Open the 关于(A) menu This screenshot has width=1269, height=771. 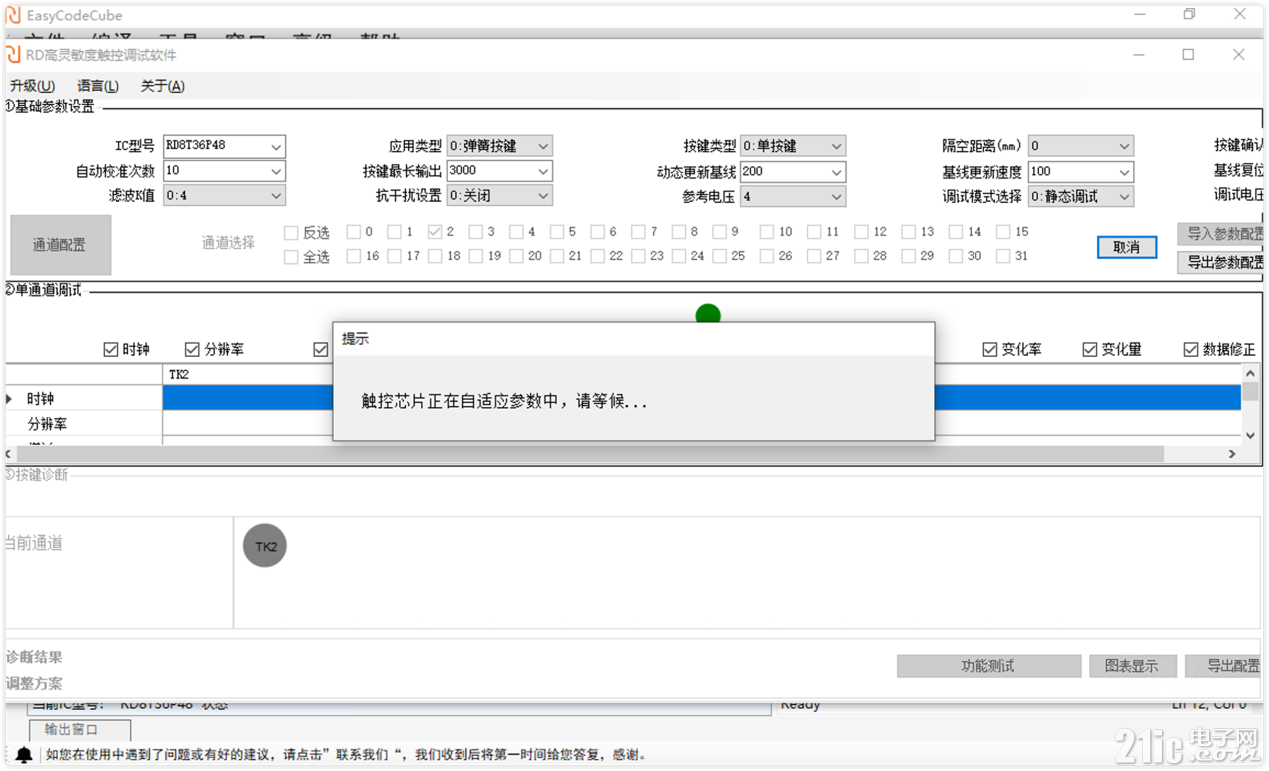(162, 86)
